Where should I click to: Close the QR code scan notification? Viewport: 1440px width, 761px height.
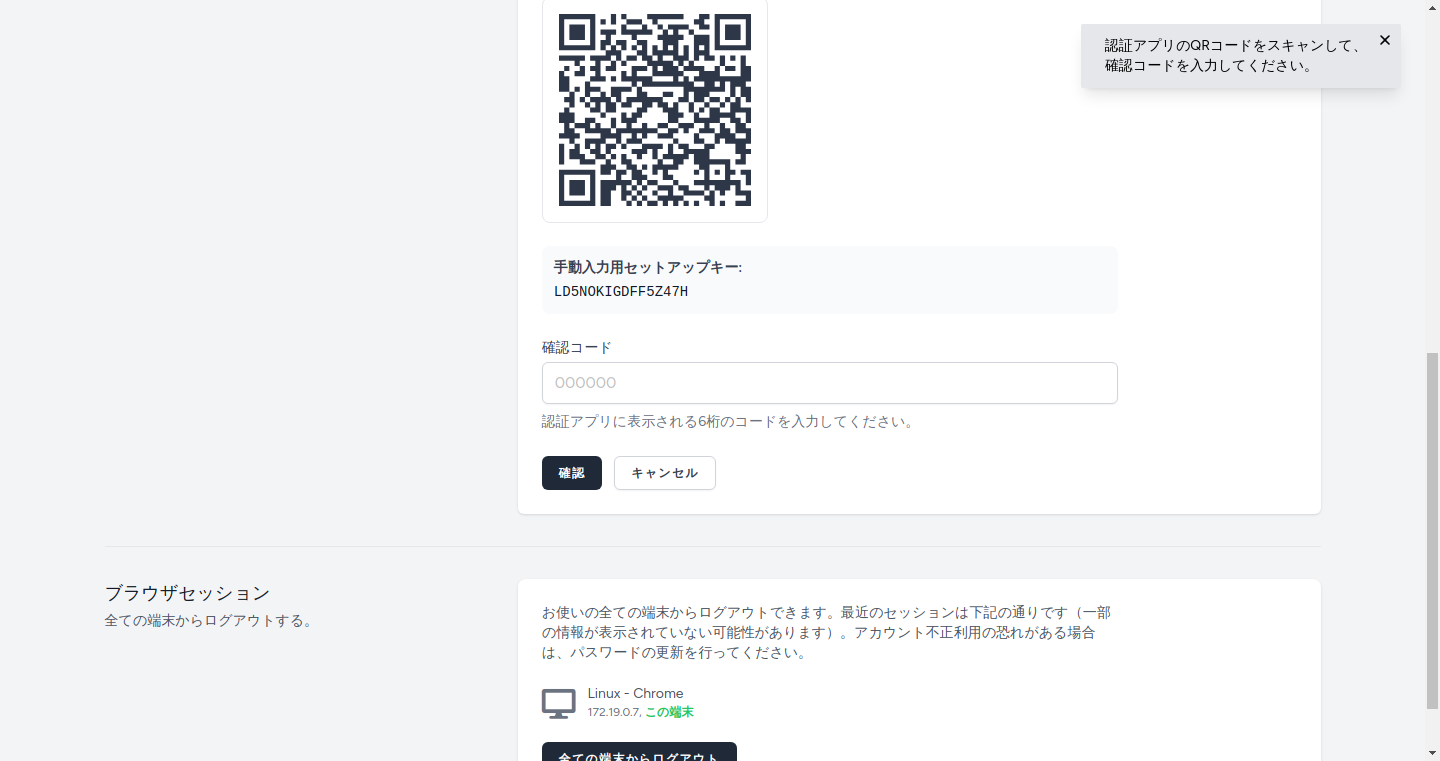pos(1384,40)
